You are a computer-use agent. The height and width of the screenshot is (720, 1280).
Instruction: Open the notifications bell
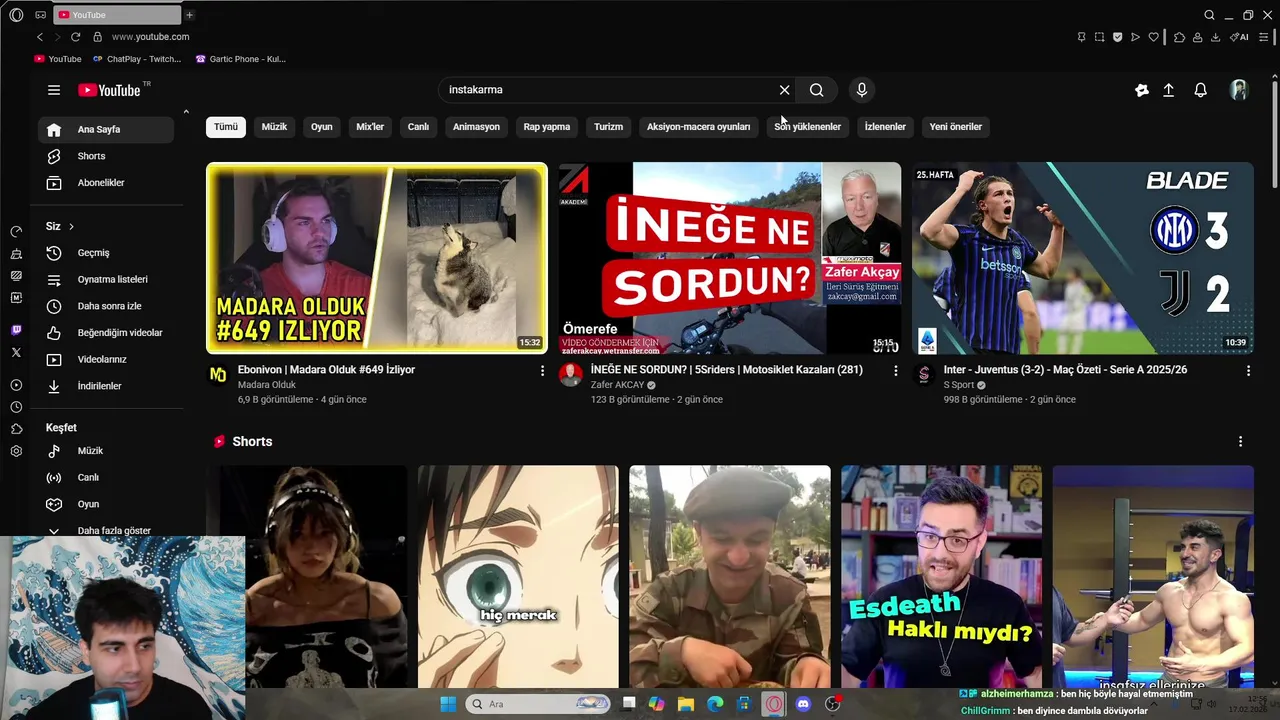[x=1201, y=90]
